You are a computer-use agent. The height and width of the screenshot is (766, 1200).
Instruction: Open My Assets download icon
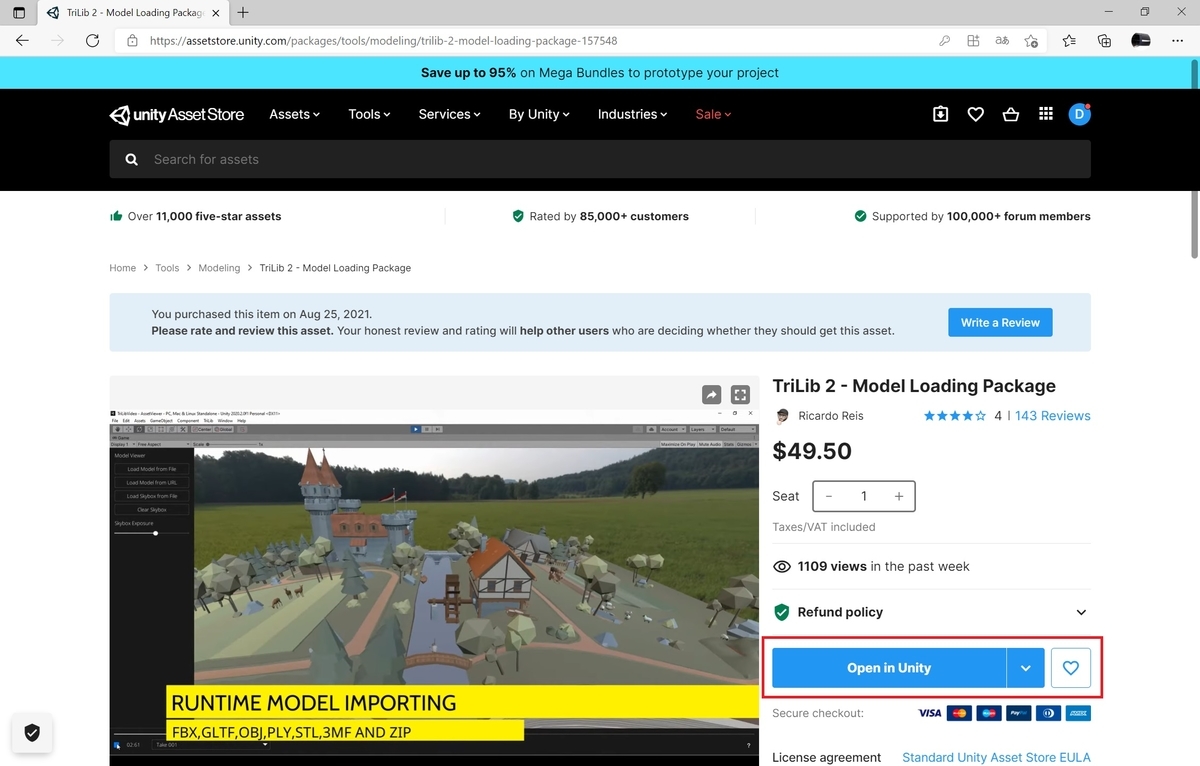click(940, 114)
